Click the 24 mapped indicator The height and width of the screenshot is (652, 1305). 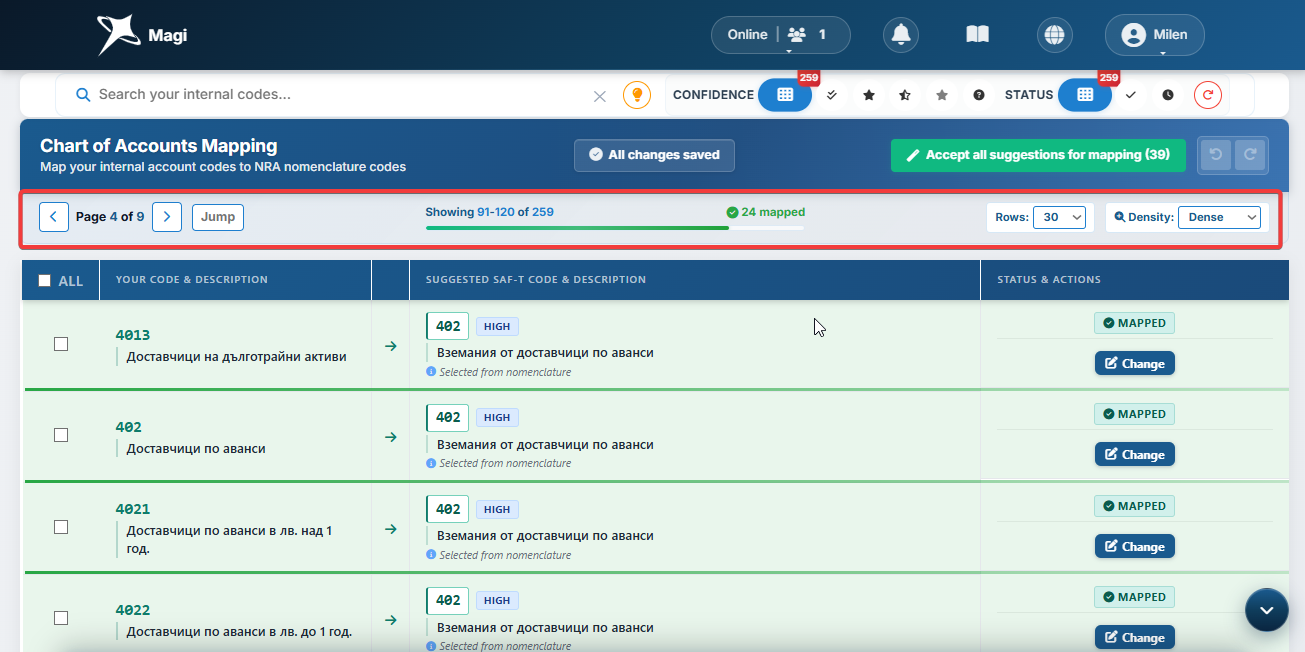tap(766, 212)
